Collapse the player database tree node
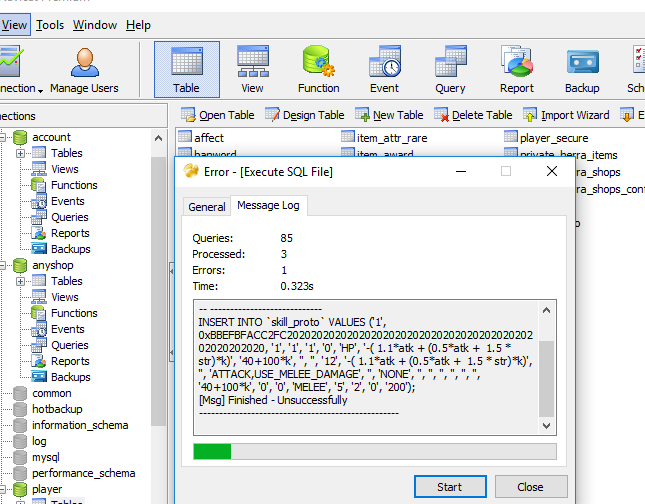This screenshot has height=504, width=645. click(x=2, y=490)
